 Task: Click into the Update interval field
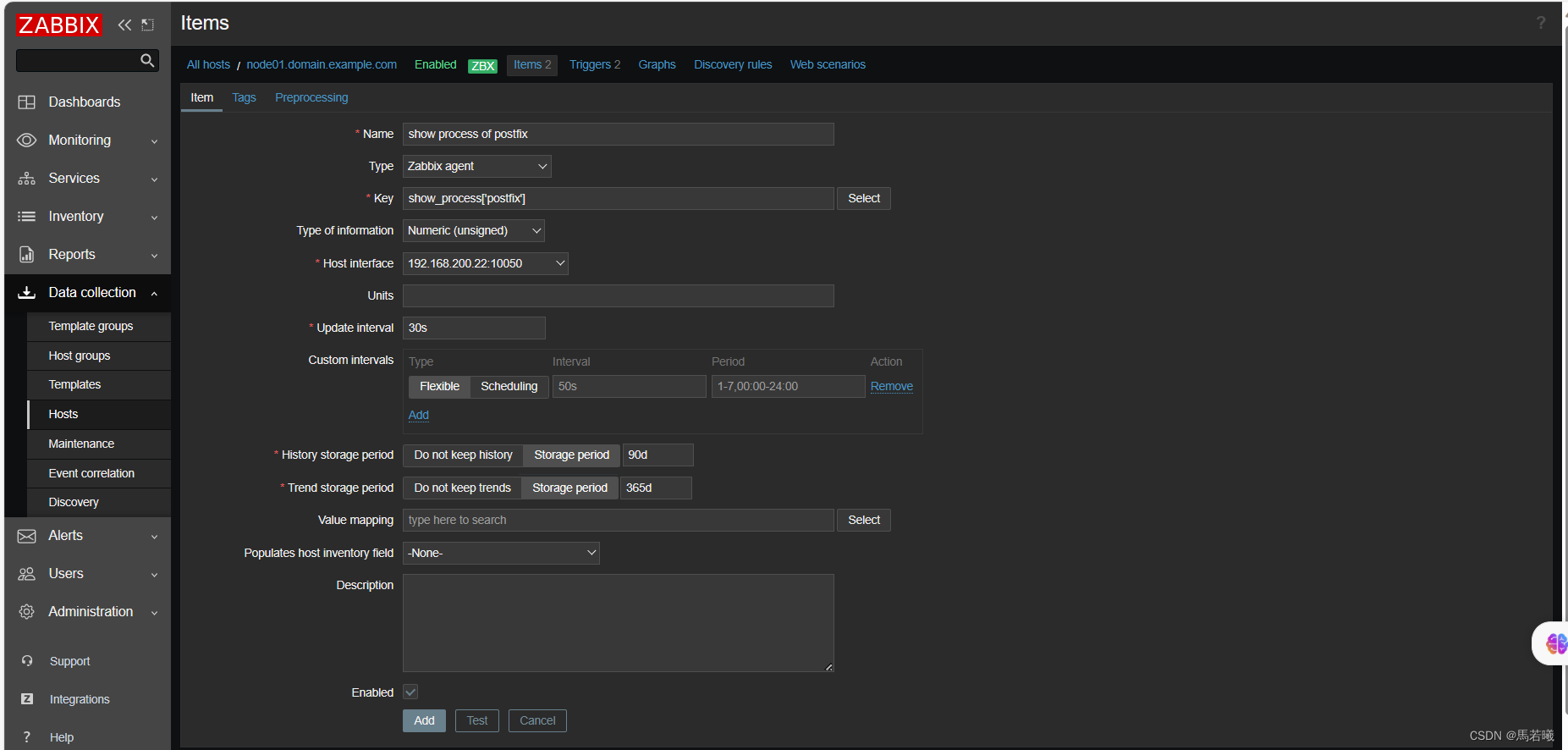pyautogui.click(x=474, y=328)
